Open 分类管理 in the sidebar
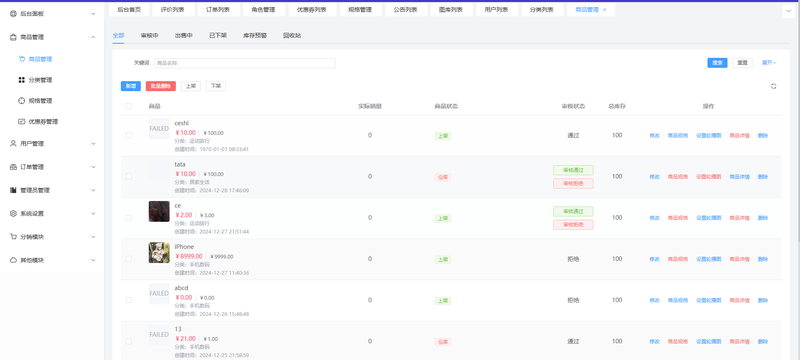This screenshot has width=800, height=360. (40, 80)
